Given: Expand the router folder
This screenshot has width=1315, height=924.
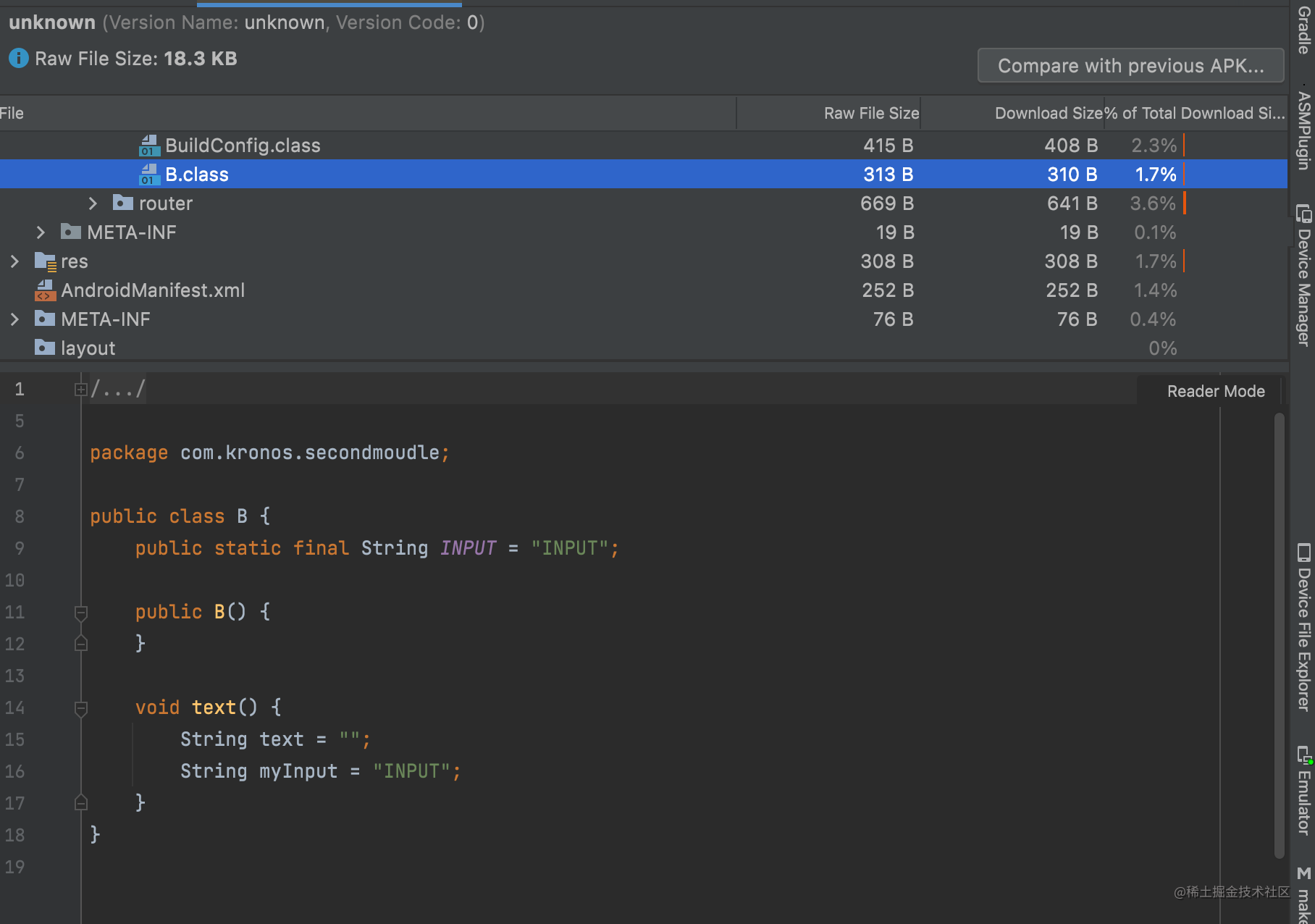Looking at the screenshot, I should [93, 203].
